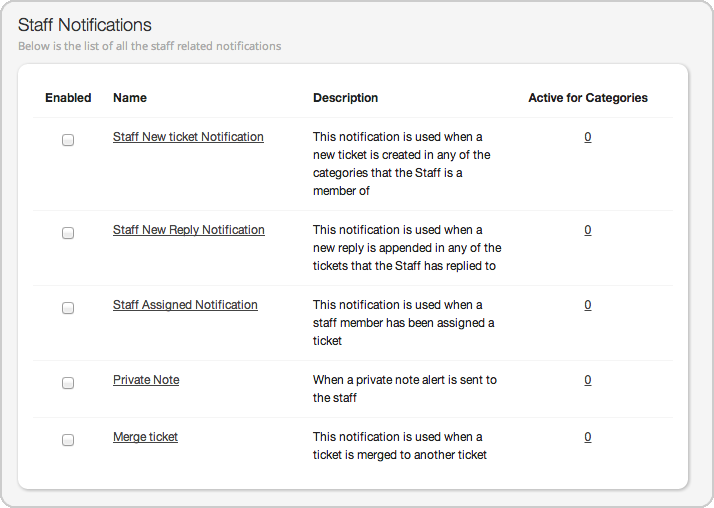
Task: Click category count for Staff Assigned Notification
Action: [588, 305]
